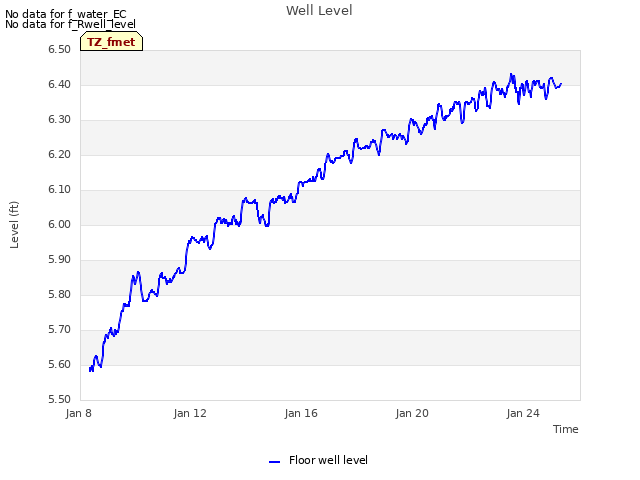Click the 5.90 y-axis value
Viewport: 640px width, 480px height.
tap(60, 260)
